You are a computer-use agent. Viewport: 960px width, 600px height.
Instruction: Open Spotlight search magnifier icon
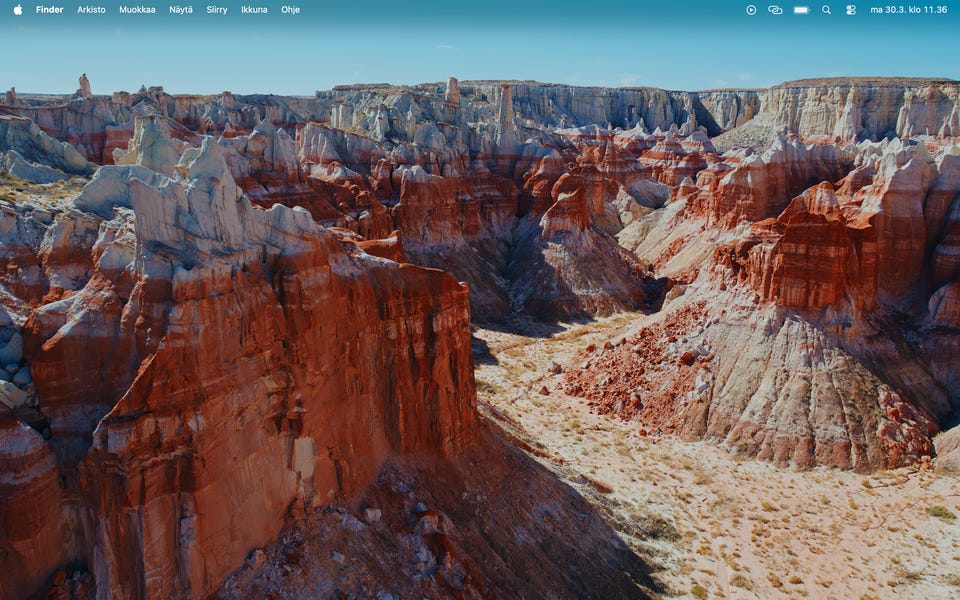pyautogui.click(x=827, y=10)
